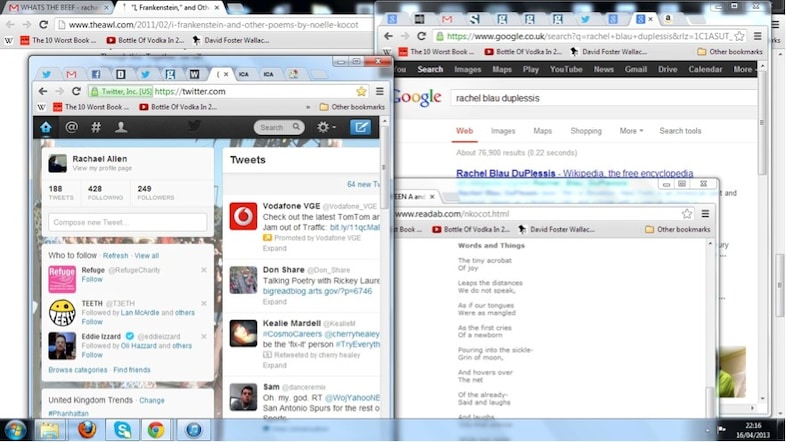Open the Rachel Blau DuPlessis Wikipedia result
Screen dimensions: 786x442
(x=574, y=173)
